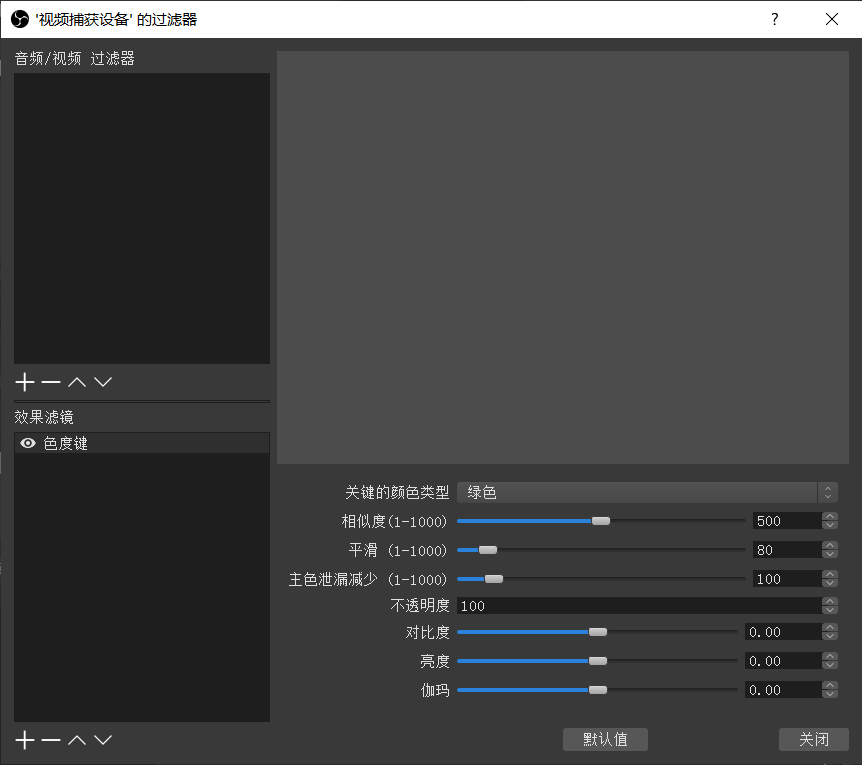
Task: Decrease 对比度 value with down stepper
Action: (830, 636)
